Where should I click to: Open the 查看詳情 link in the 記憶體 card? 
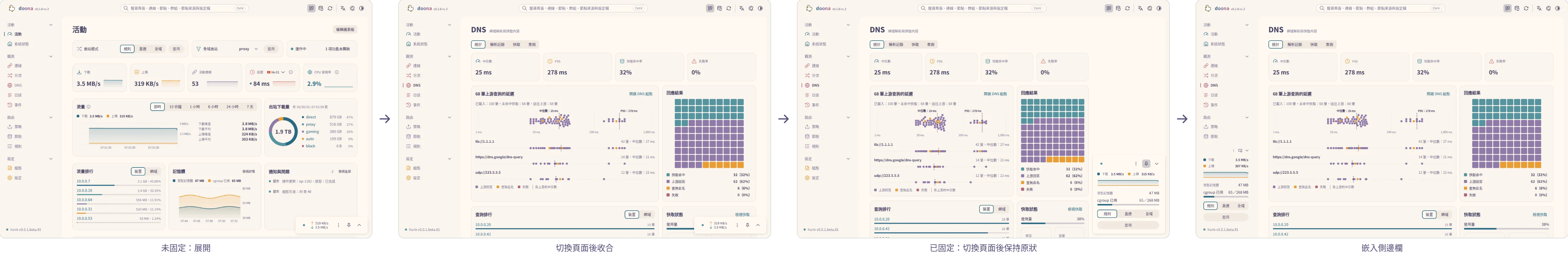pyautogui.click(x=248, y=172)
